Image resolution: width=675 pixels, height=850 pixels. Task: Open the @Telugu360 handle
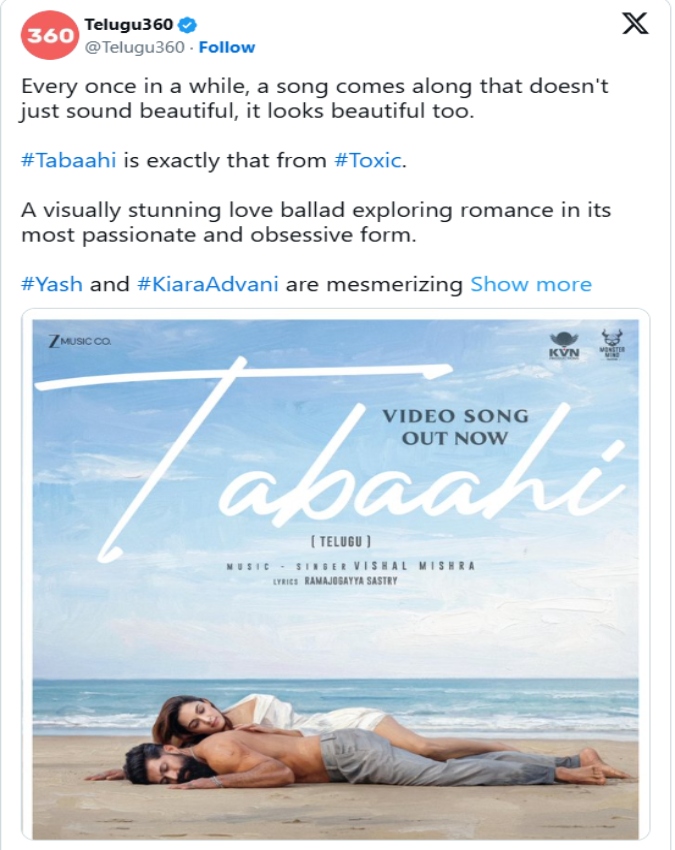point(135,48)
